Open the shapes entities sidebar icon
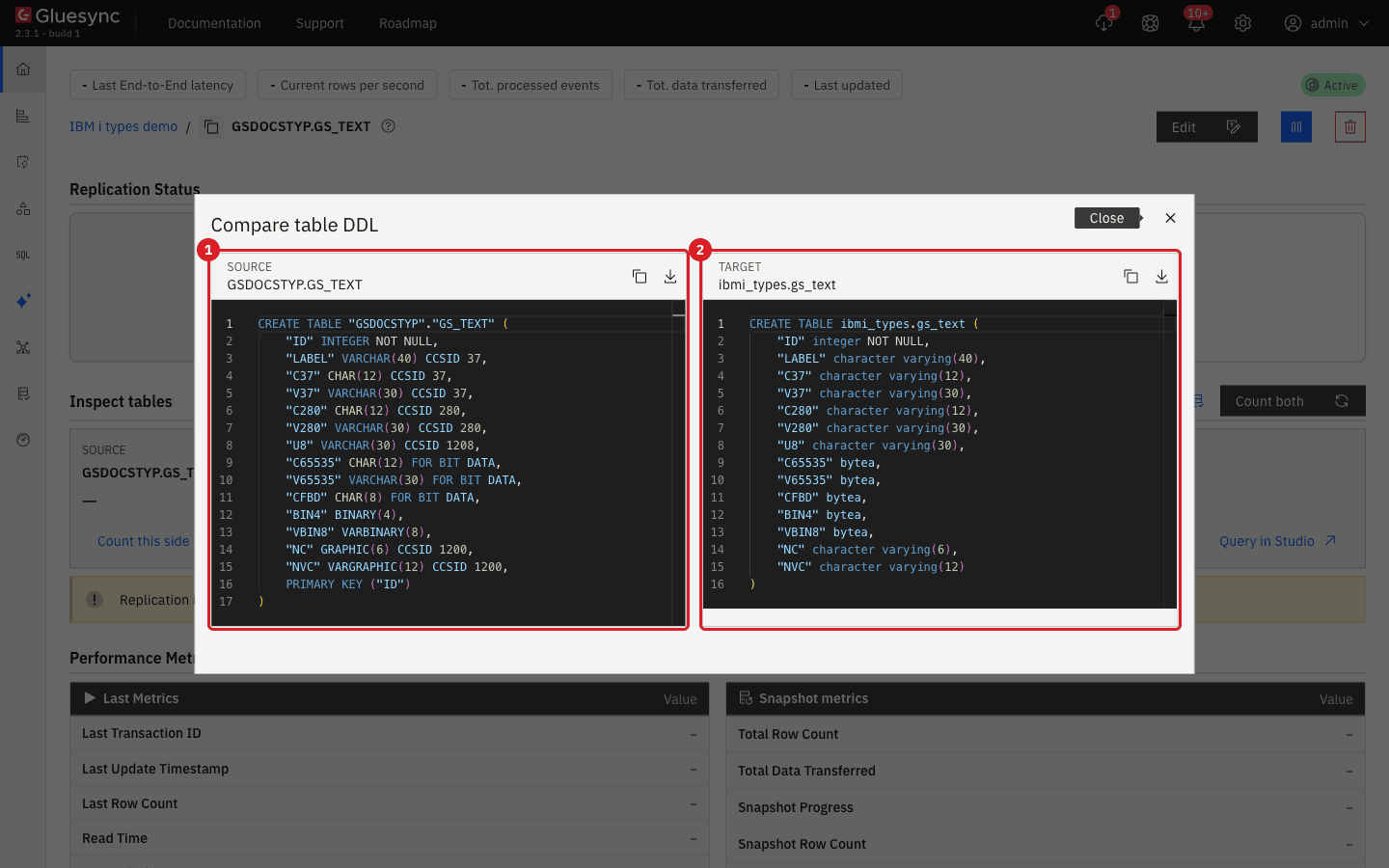 (23, 208)
